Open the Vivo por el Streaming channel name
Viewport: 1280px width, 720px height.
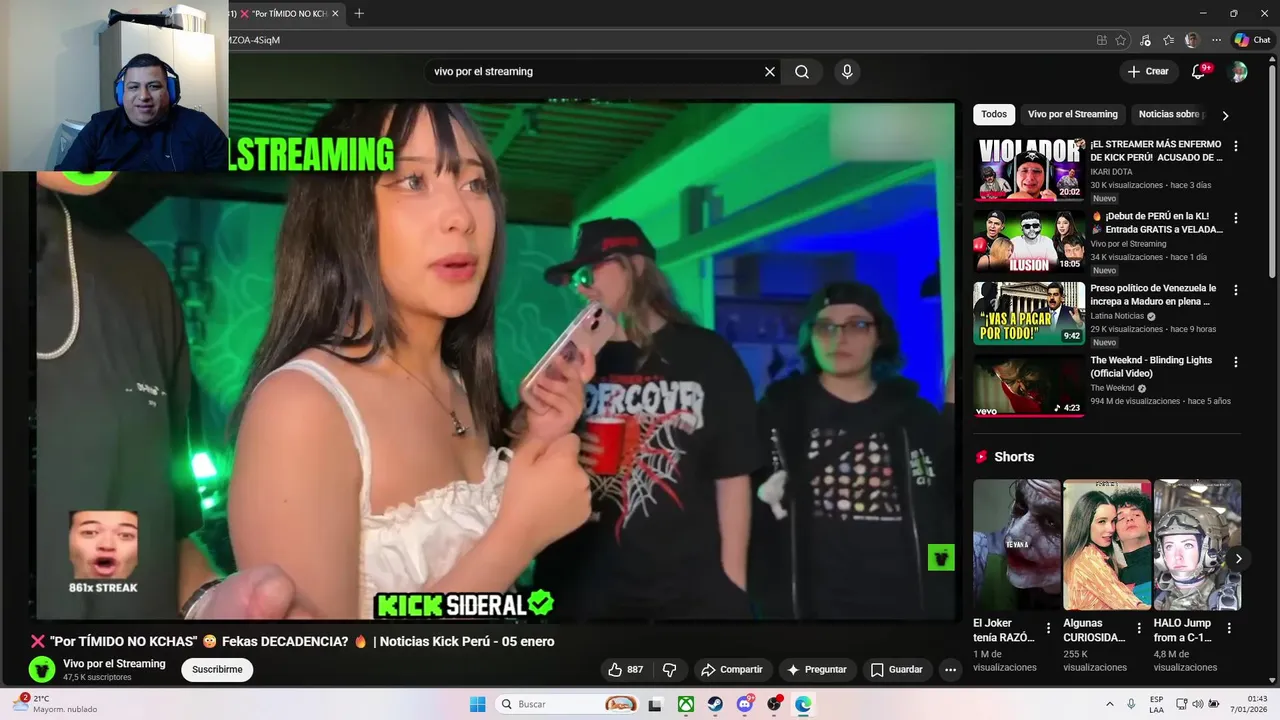pos(114,663)
